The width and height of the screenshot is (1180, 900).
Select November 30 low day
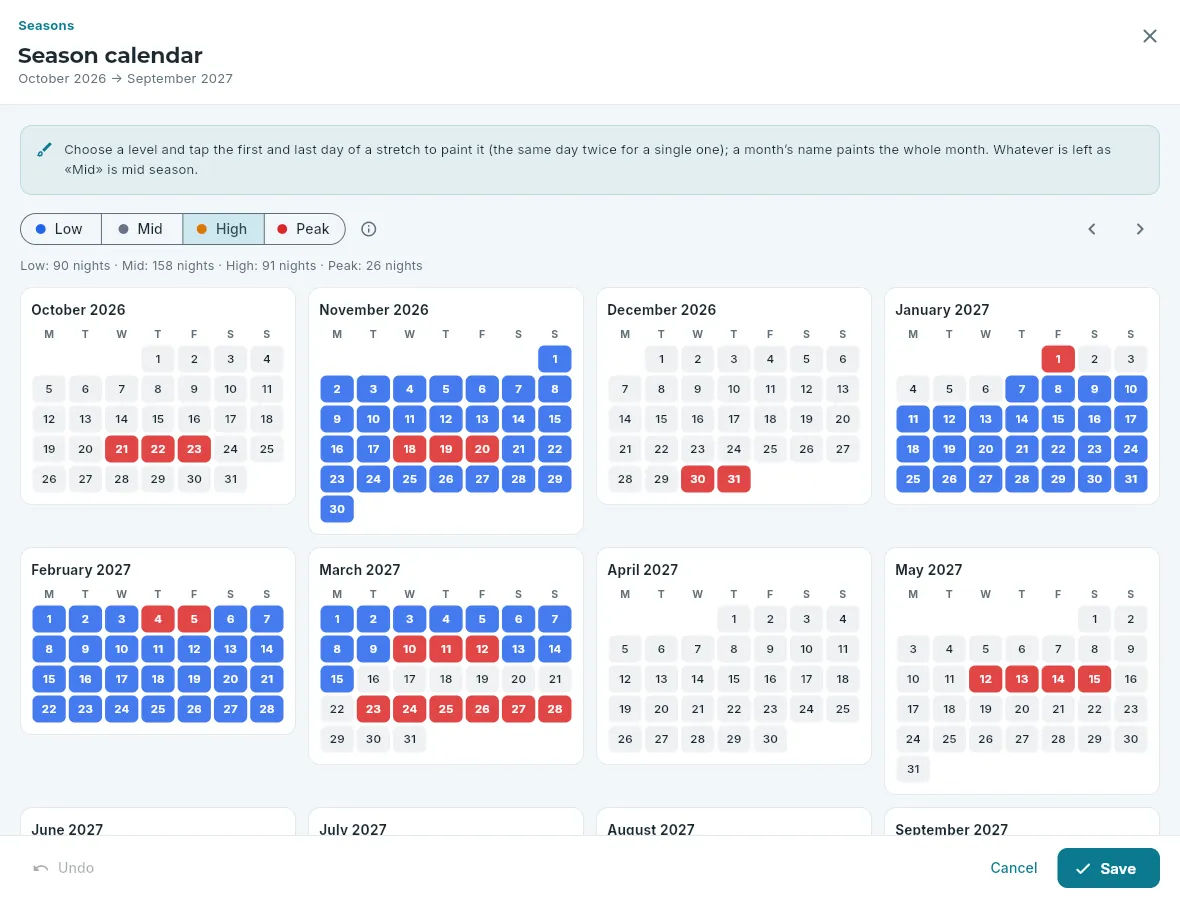click(x=337, y=509)
